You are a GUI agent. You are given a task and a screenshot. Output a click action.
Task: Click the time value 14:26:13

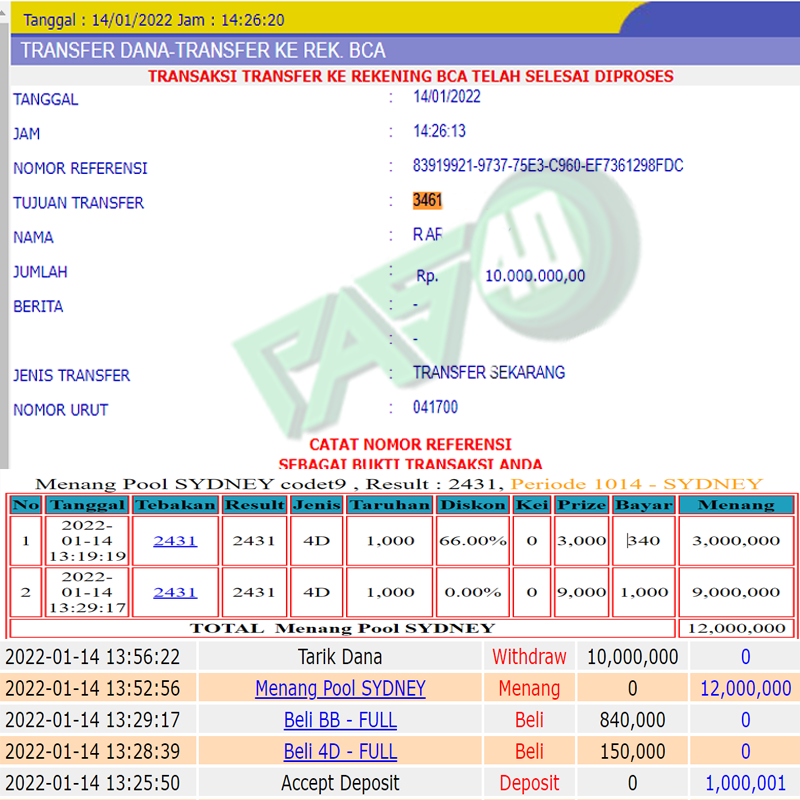pyautogui.click(x=439, y=131)
